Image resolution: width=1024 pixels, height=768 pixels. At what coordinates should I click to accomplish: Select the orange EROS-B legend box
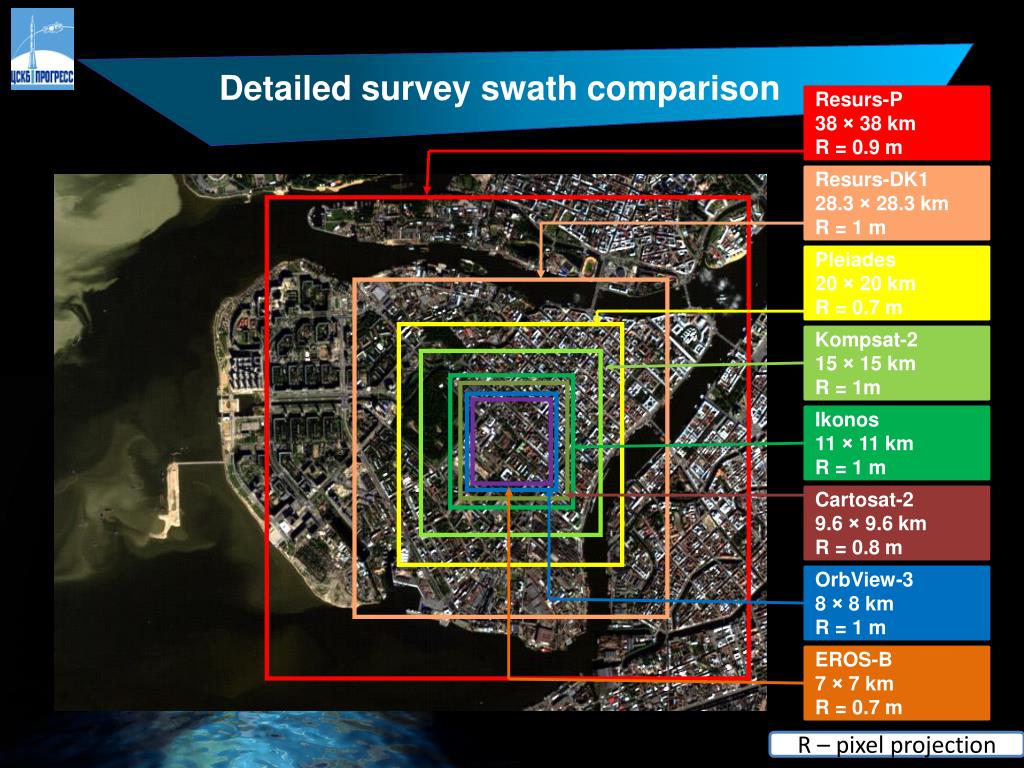point(896,683)
